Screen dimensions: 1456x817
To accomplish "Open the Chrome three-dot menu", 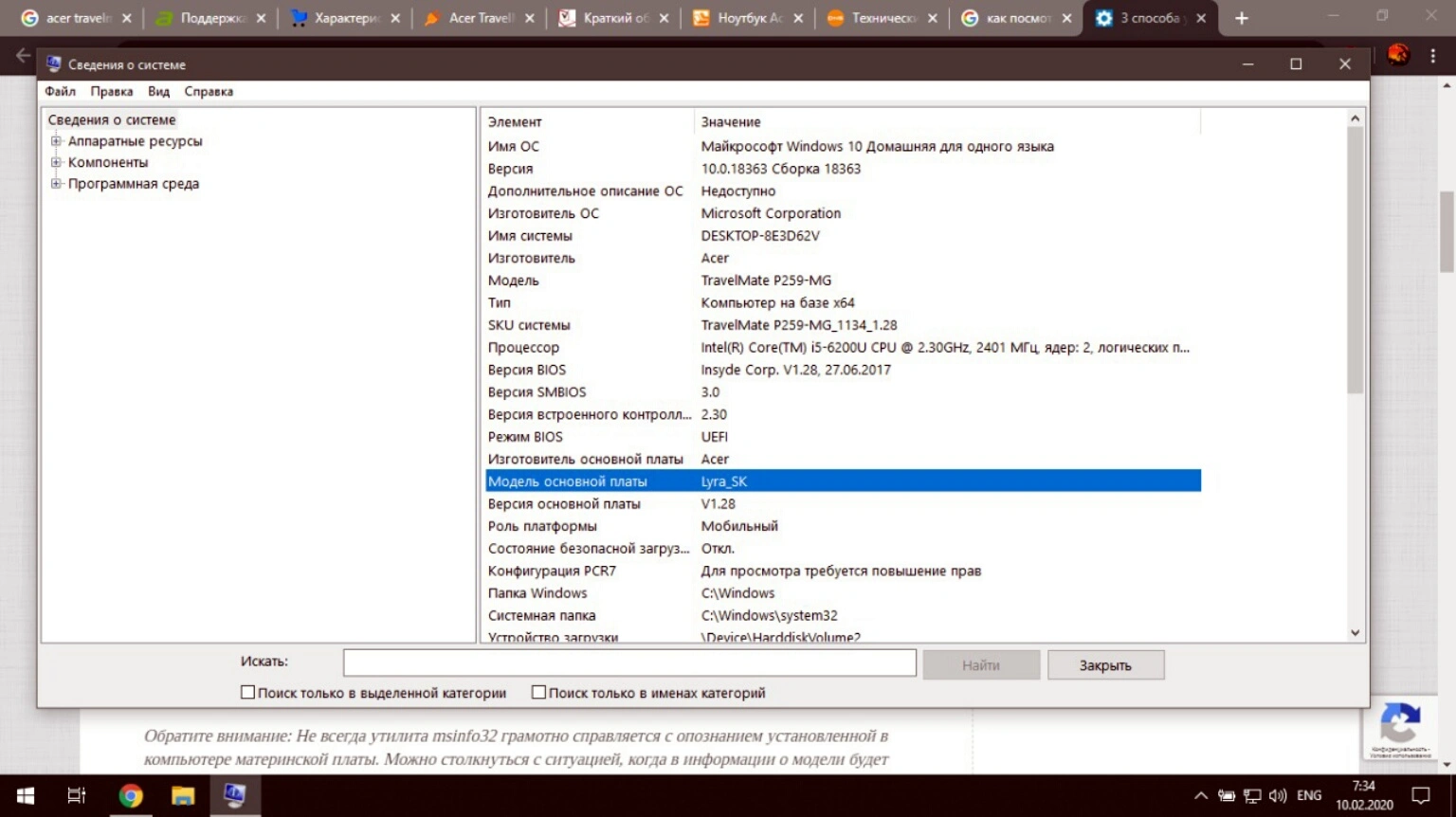I will click(1433, 56).
